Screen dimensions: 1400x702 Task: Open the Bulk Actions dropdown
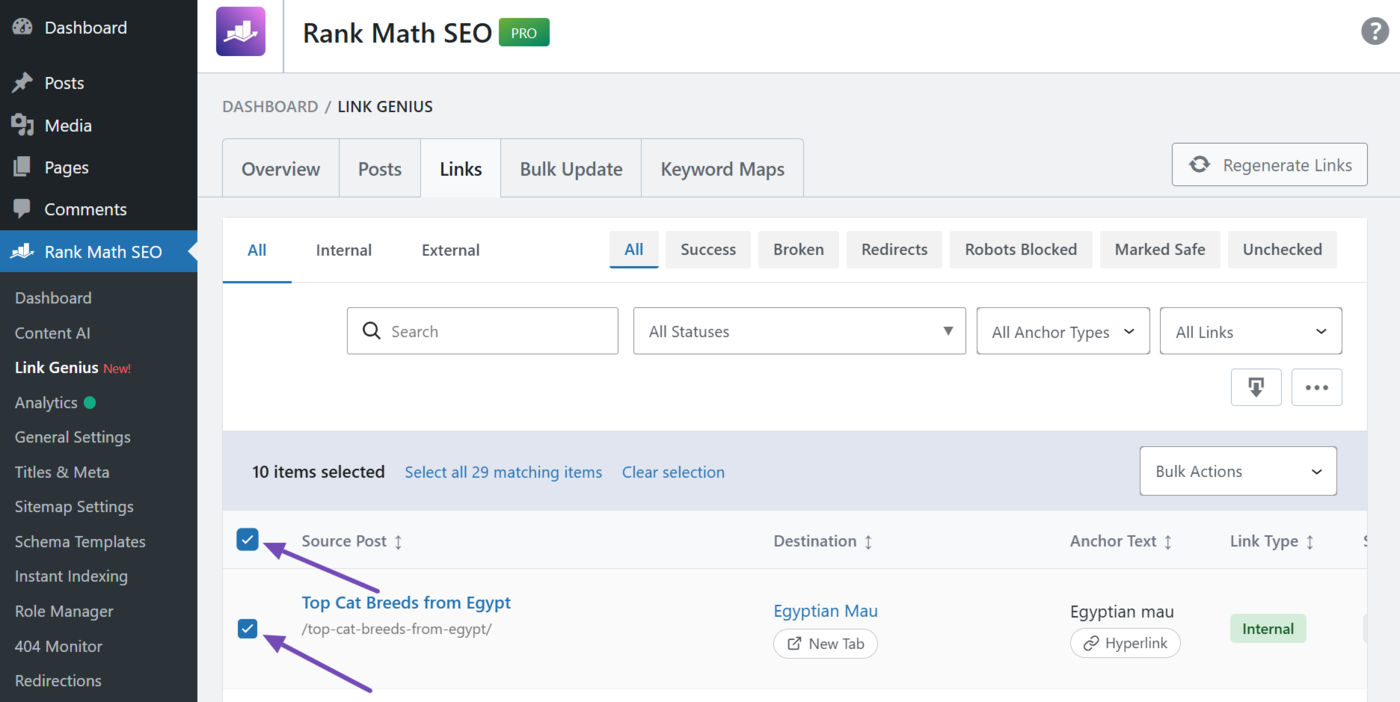point(1237,470)
